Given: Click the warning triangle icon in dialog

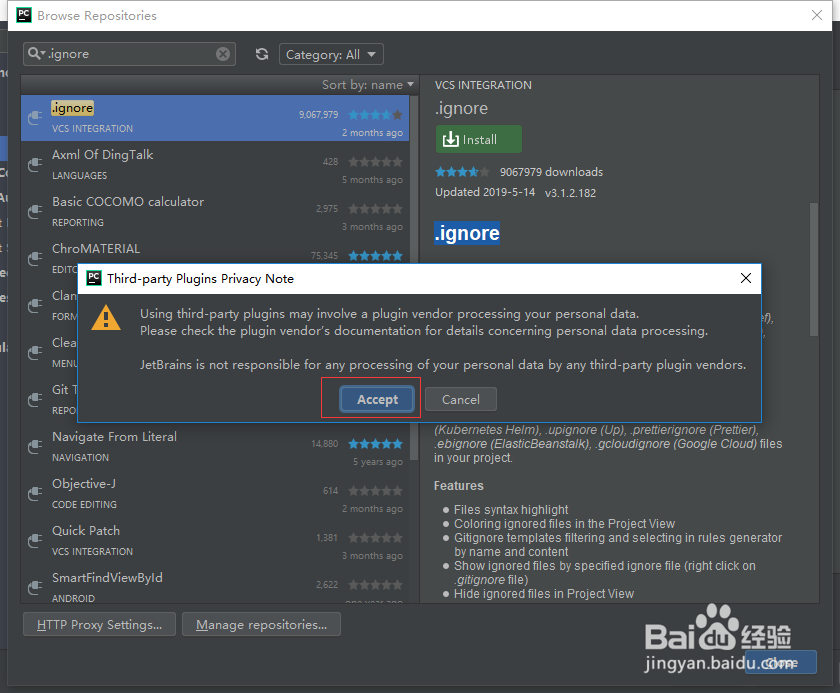Looking at the screenshot, I should click(x=106, y=318).
